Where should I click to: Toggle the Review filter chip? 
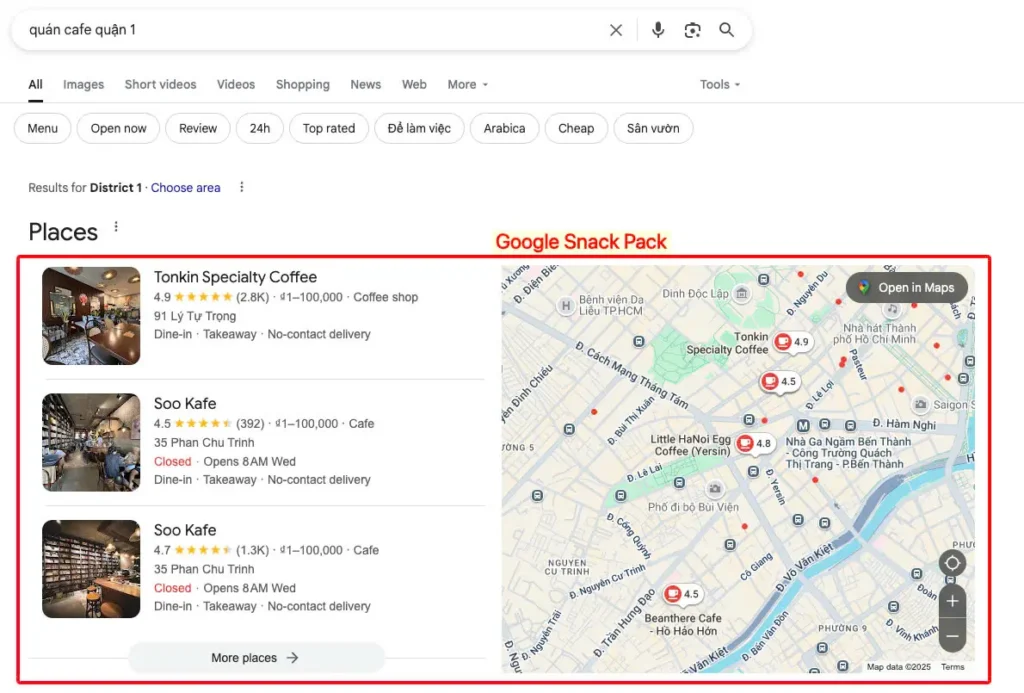click(198, 128)
